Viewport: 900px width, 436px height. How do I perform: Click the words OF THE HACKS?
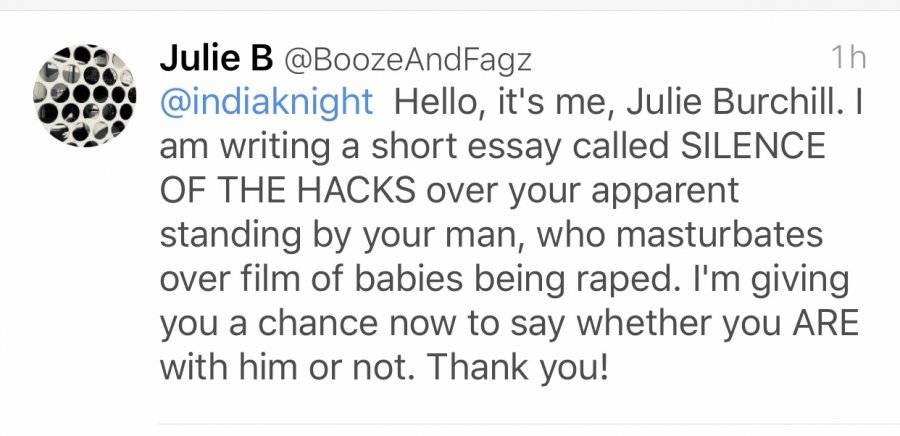288,191
